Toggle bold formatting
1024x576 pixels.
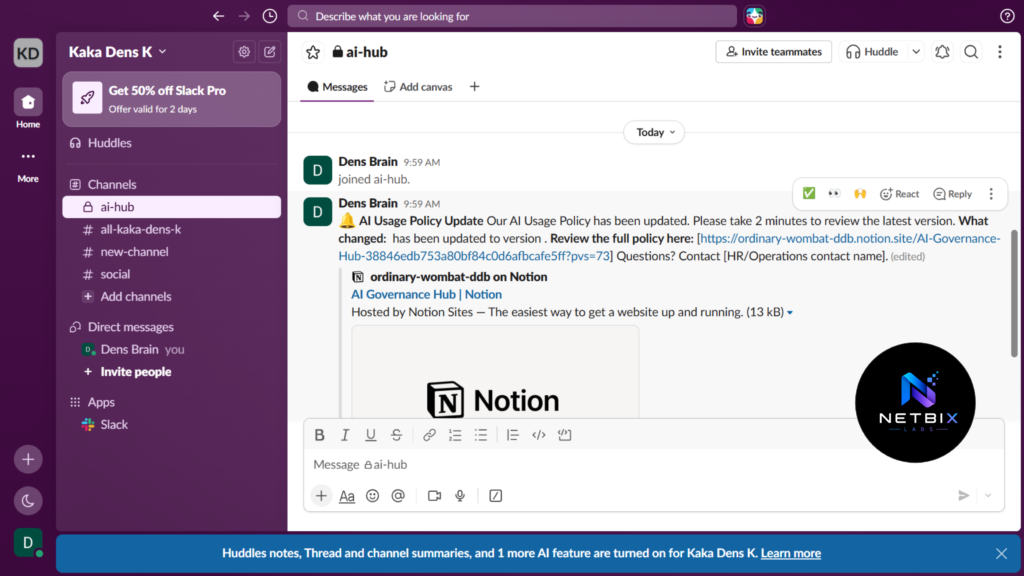coord(319,435)
